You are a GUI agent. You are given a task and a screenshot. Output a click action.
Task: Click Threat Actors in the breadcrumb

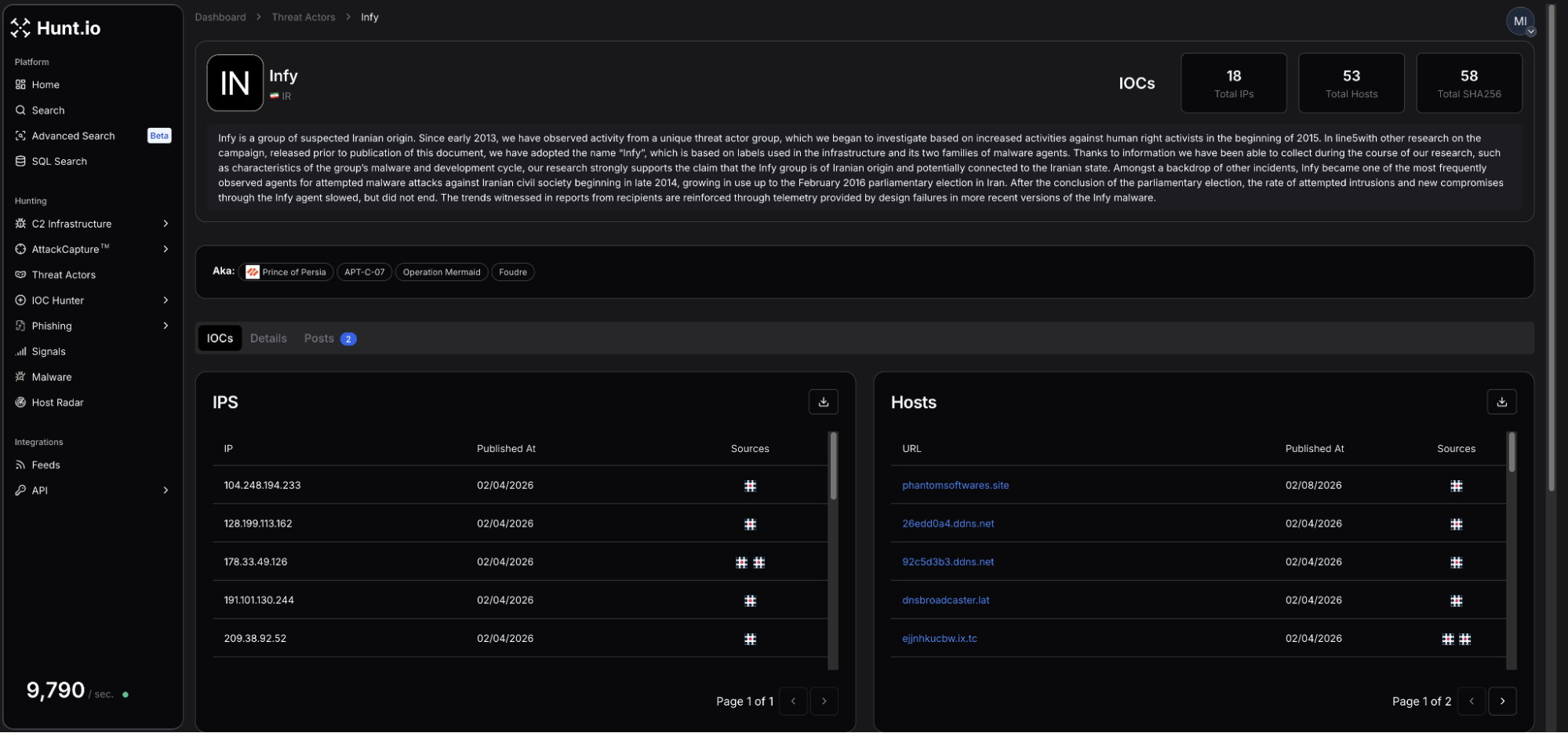click(303, 17)
